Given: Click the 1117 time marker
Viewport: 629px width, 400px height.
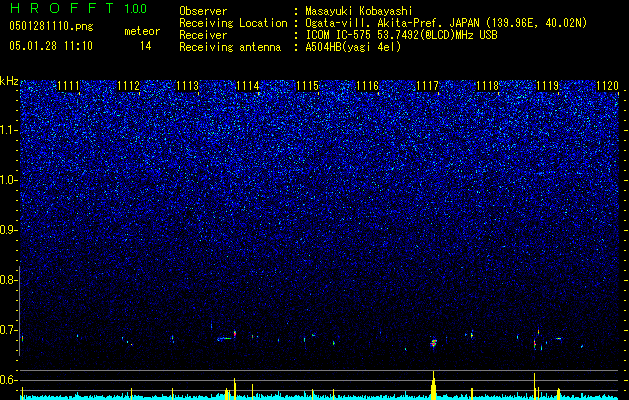Looking at the screenshot, I should [428, 86].
